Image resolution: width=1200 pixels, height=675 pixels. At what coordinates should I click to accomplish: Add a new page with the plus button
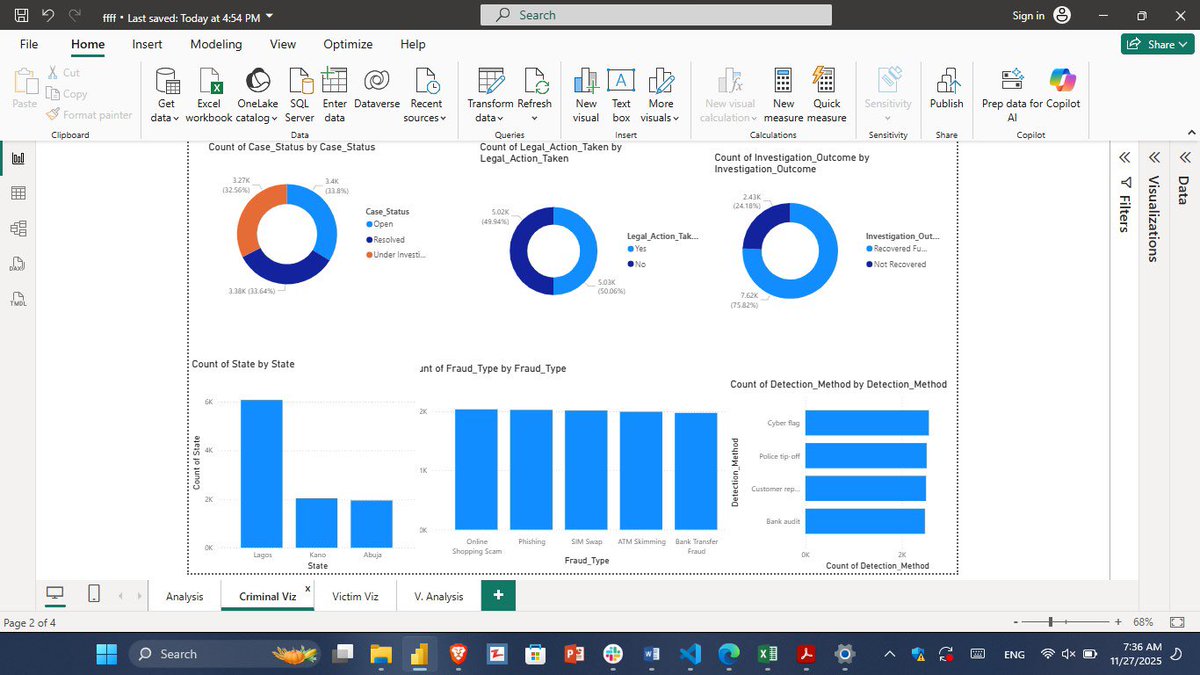click(498, 594)
